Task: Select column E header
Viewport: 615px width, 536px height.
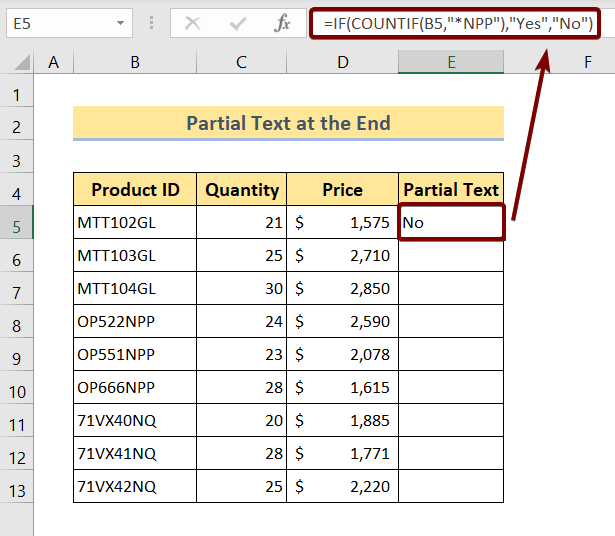Action: (x=451, y=62)
